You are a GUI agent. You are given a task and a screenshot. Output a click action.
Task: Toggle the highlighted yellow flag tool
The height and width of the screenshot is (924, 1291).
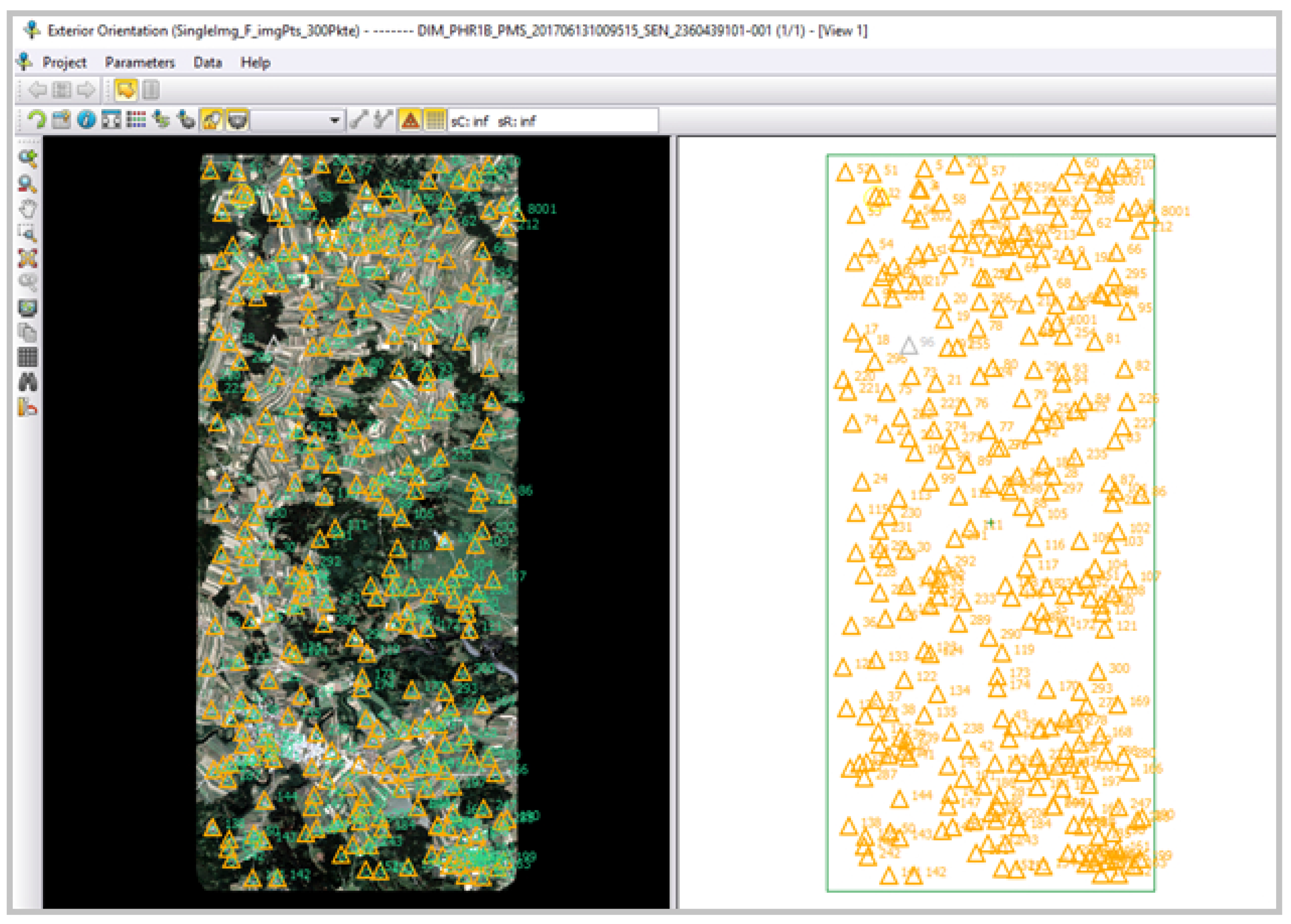click(x=126, y=89)
